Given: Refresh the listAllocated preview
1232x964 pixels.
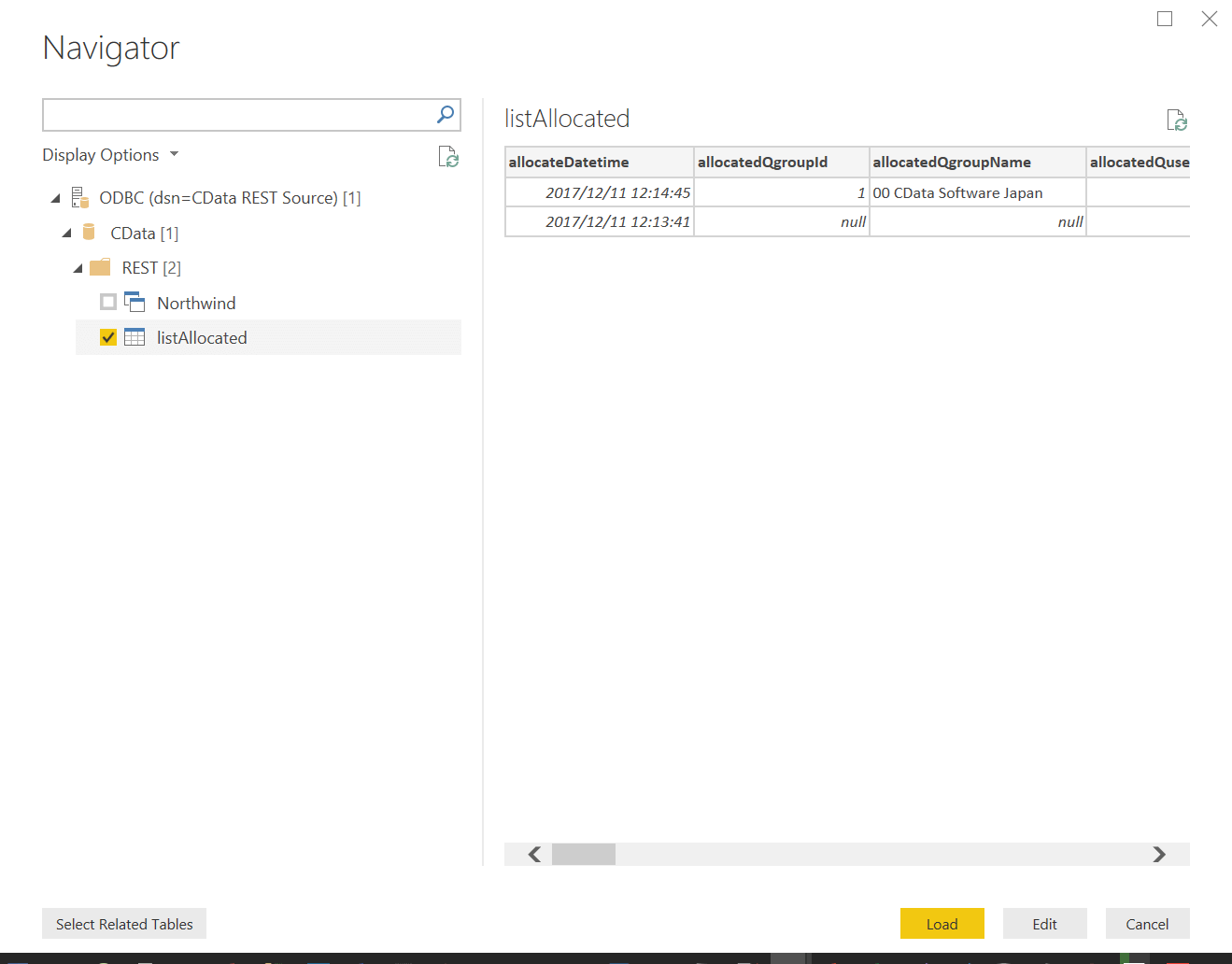Looking at the screenshot, I should tap(1177, 120).
